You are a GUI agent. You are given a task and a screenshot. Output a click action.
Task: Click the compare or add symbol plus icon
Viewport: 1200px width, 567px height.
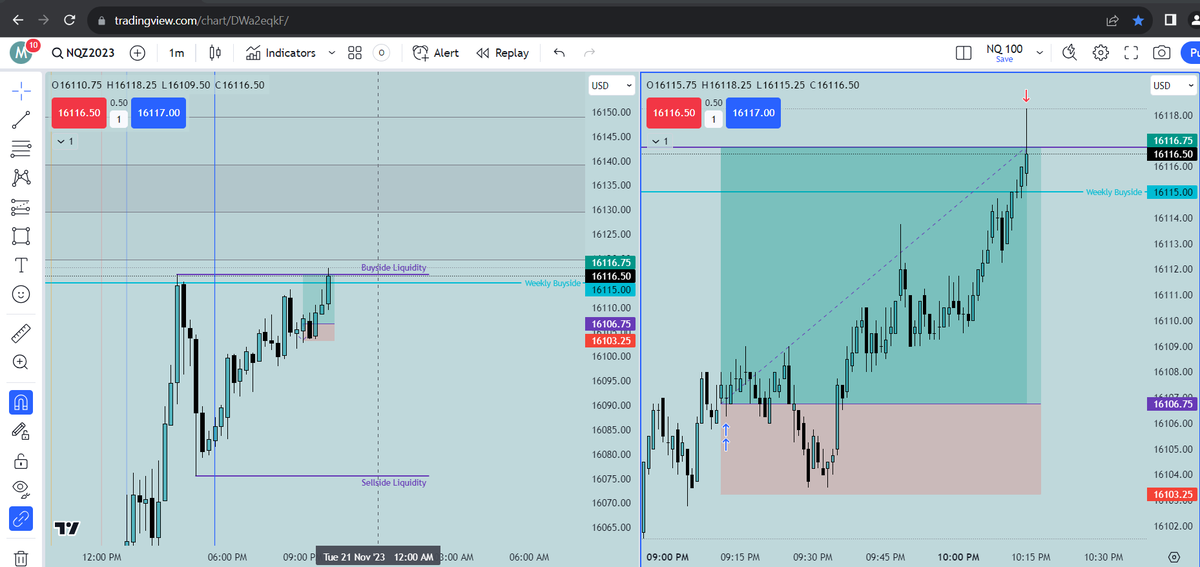(137, 53)
